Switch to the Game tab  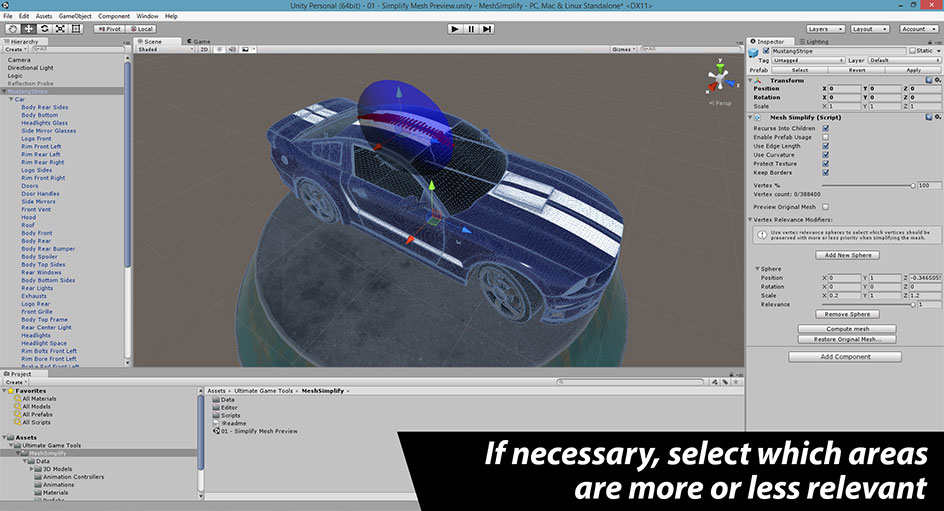tap(199, 42)
